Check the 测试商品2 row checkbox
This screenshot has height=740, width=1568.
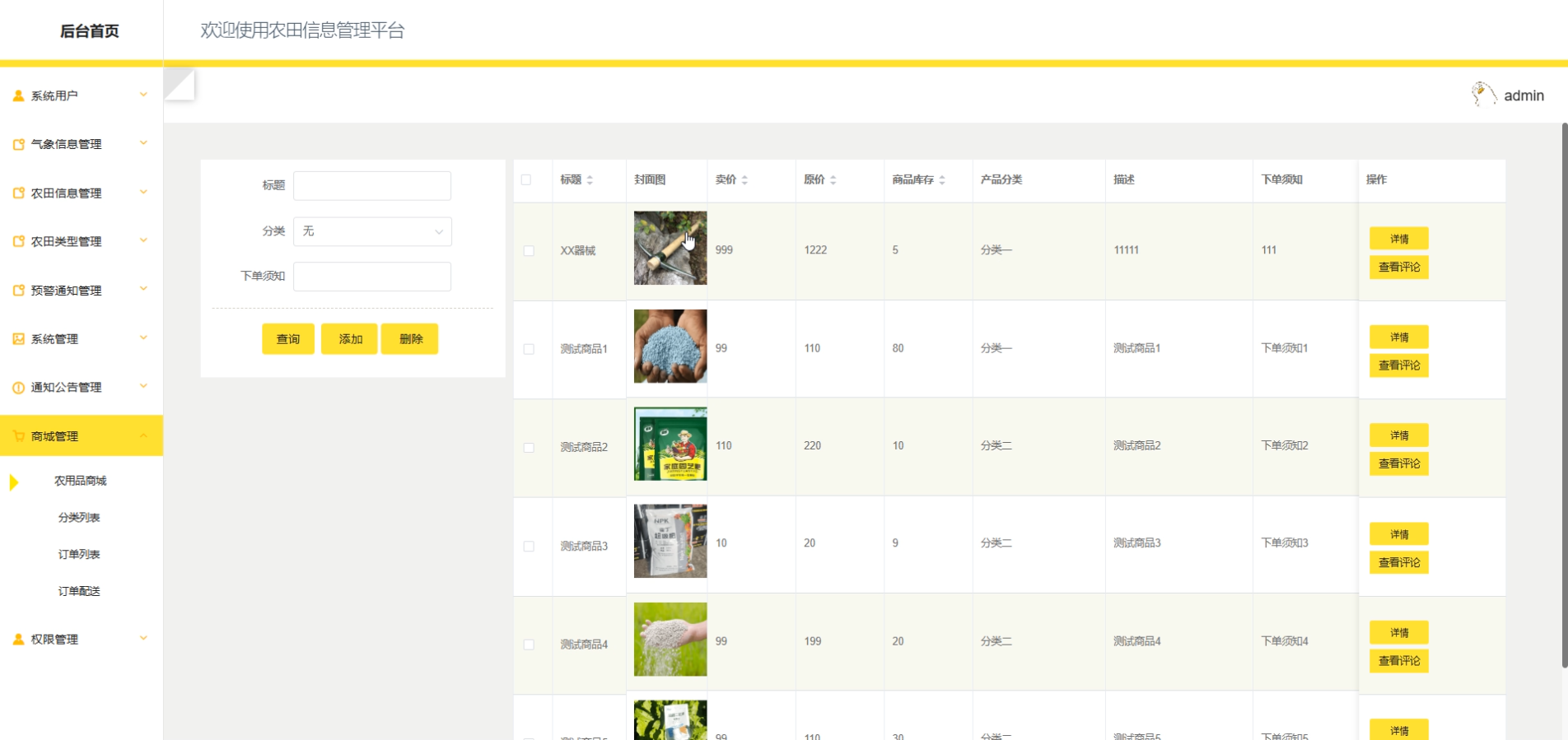pos(529,447)
